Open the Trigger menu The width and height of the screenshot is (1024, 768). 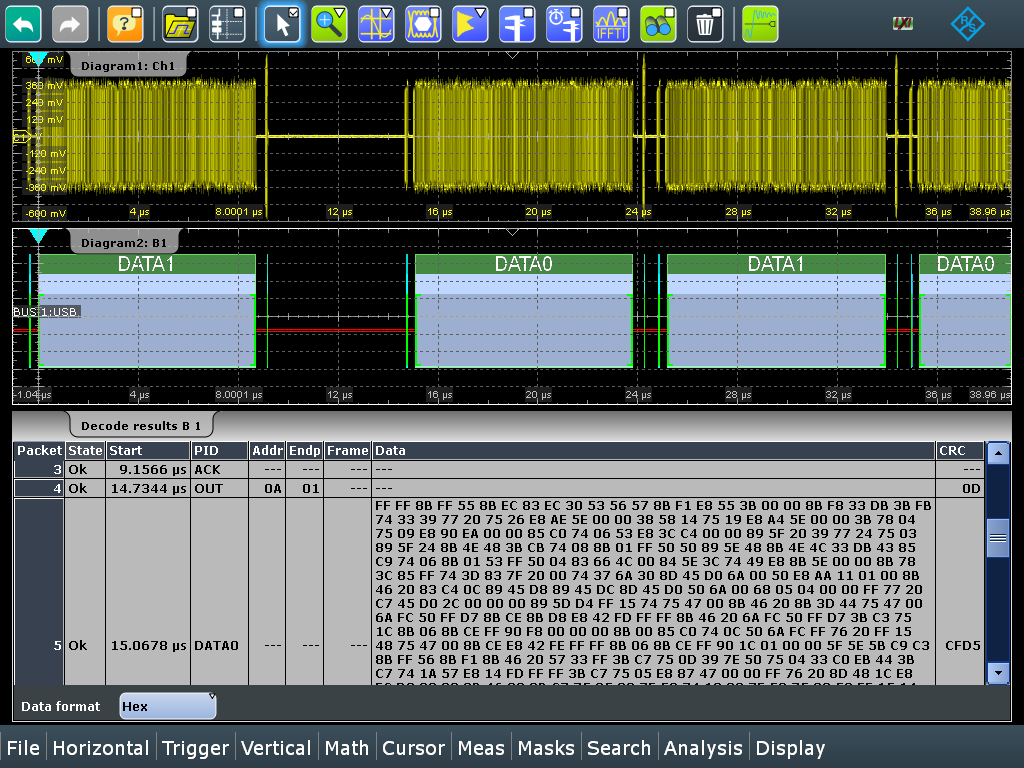click(195, 748)
